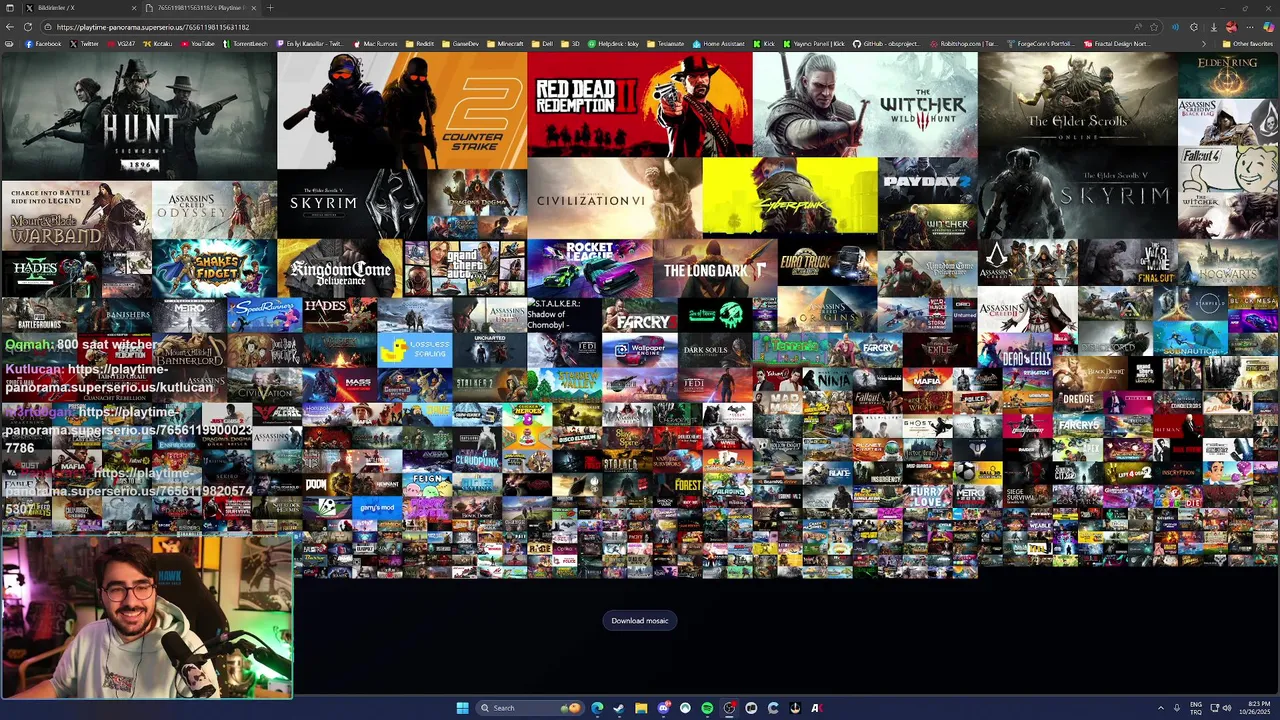Open the Mac Rumors bookmark

coord(374,44)
